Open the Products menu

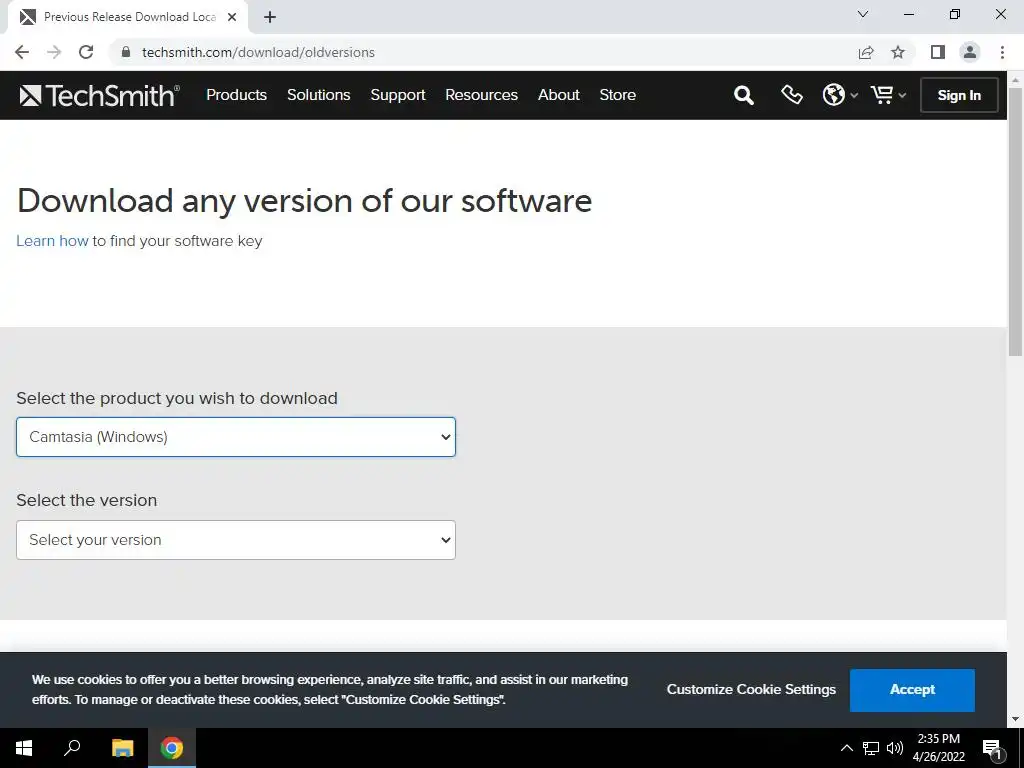[x=236, y=95]
